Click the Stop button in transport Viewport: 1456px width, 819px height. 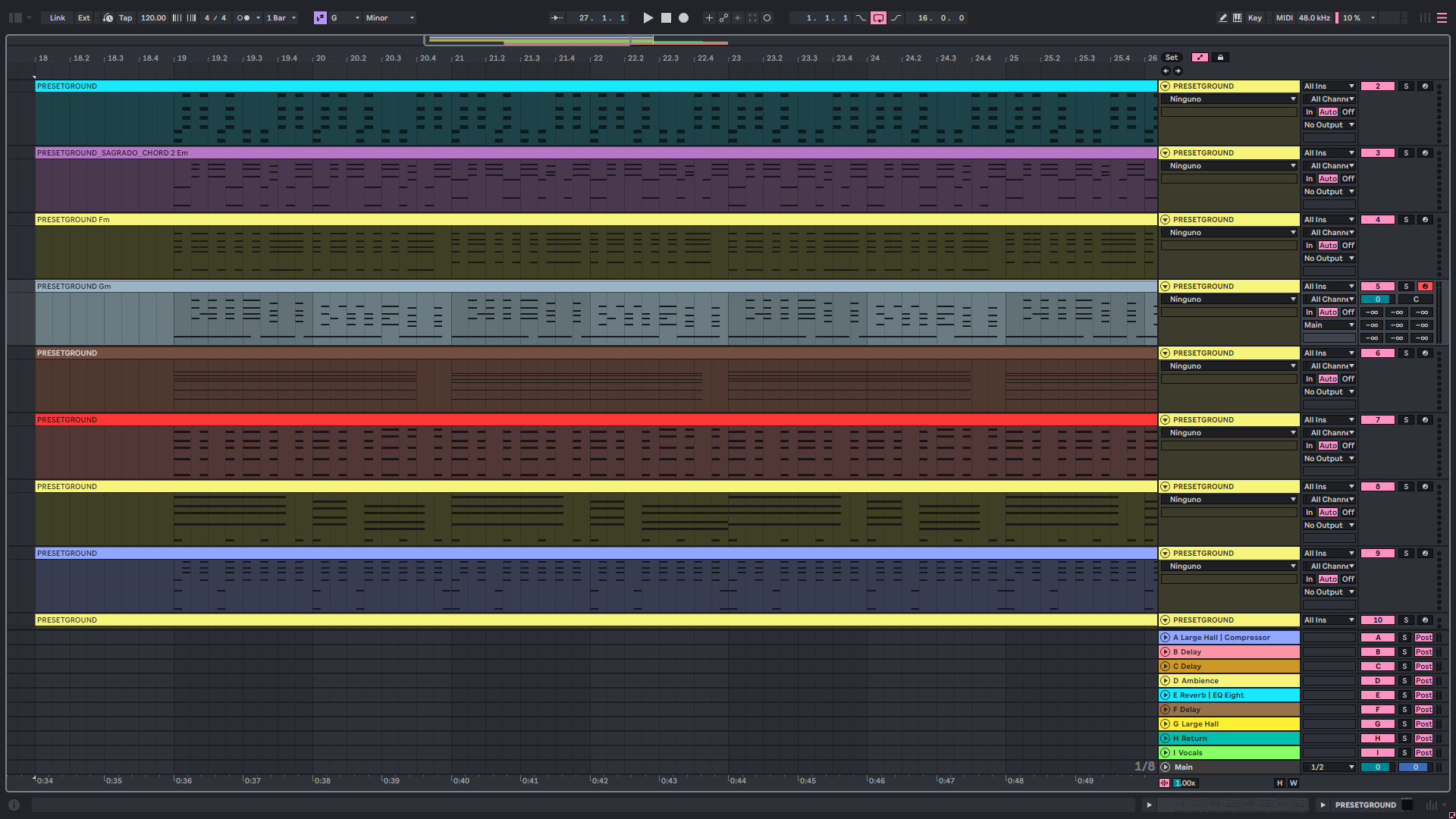[x=666, y=17]
